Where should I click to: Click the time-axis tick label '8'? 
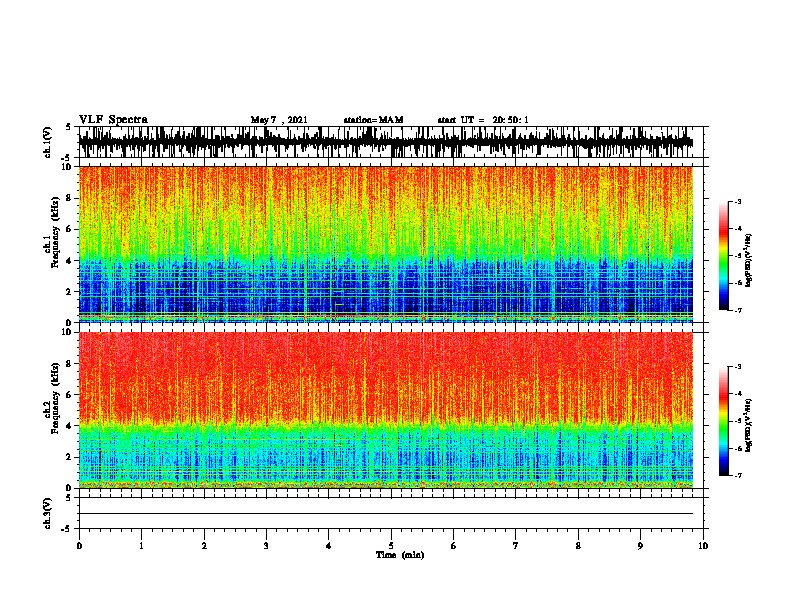[x=578, y=546]
